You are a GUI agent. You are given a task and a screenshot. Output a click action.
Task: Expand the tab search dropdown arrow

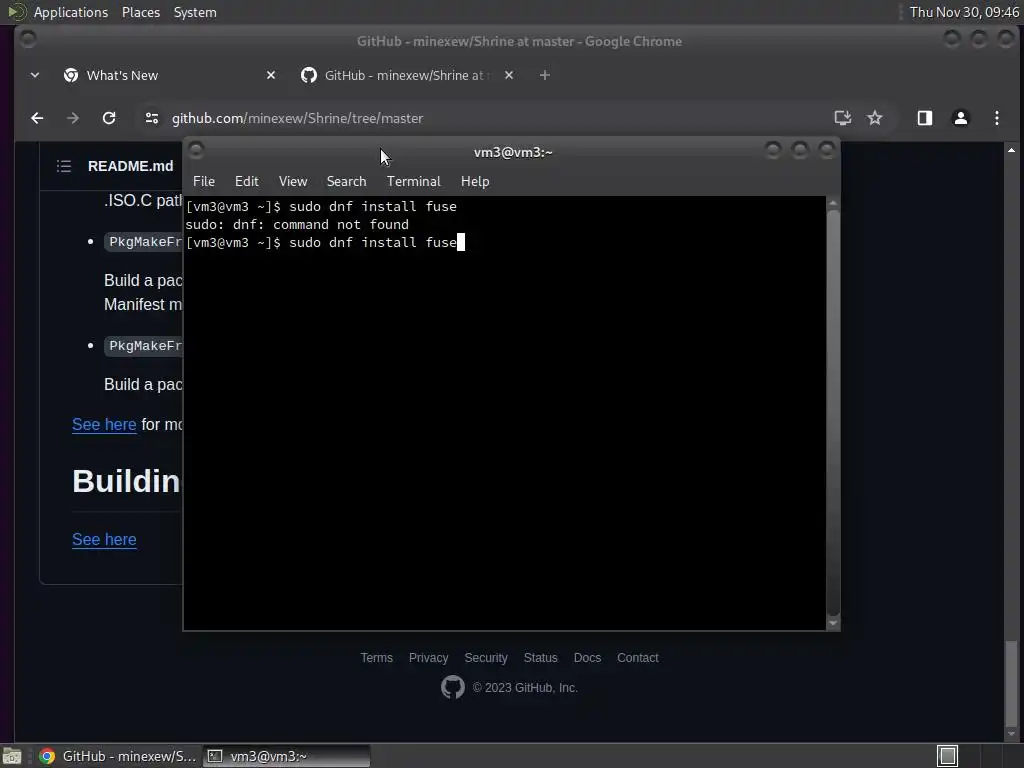[x=35, y=75]
